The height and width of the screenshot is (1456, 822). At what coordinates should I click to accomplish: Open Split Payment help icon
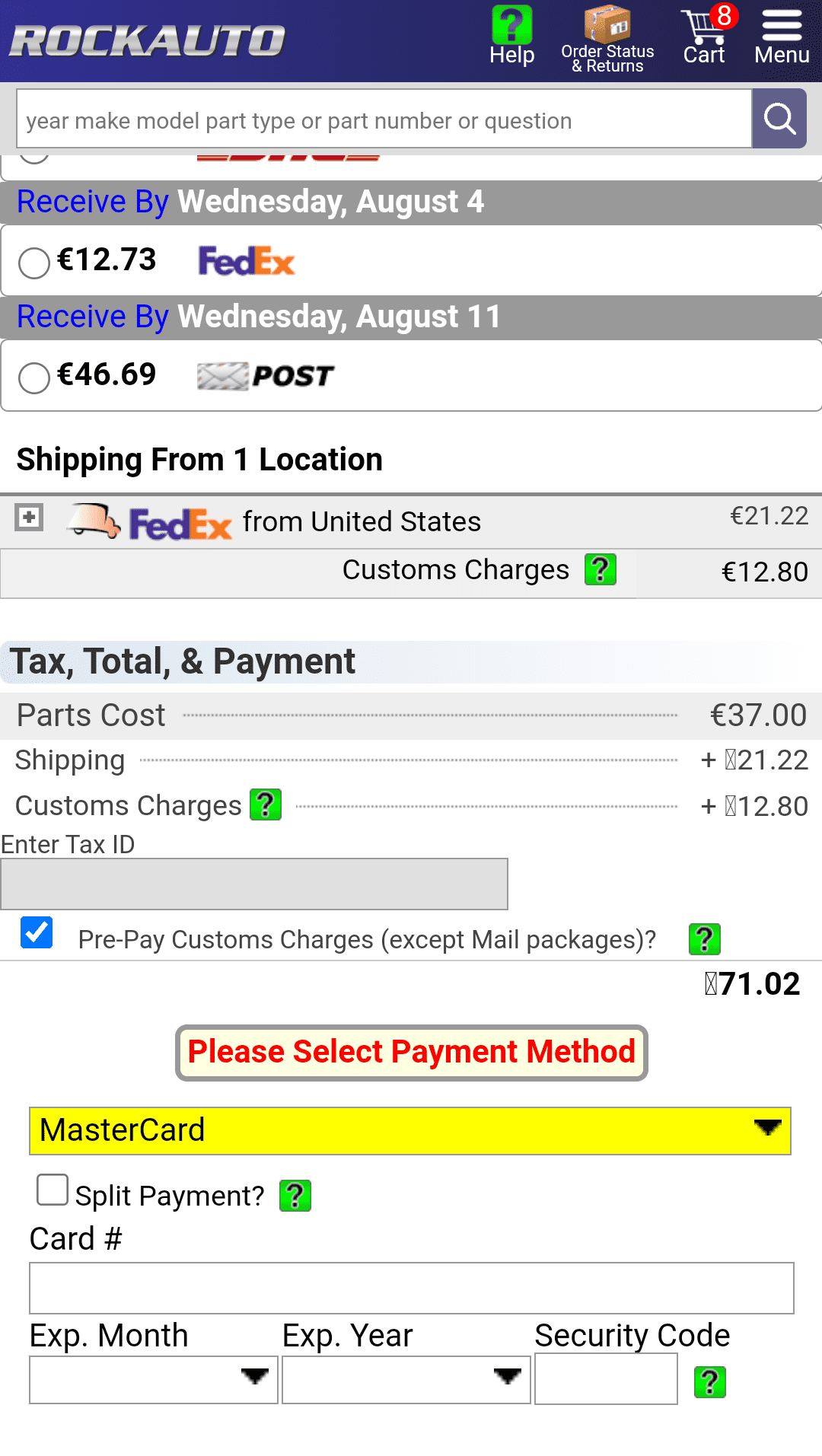pos(295,1196)
